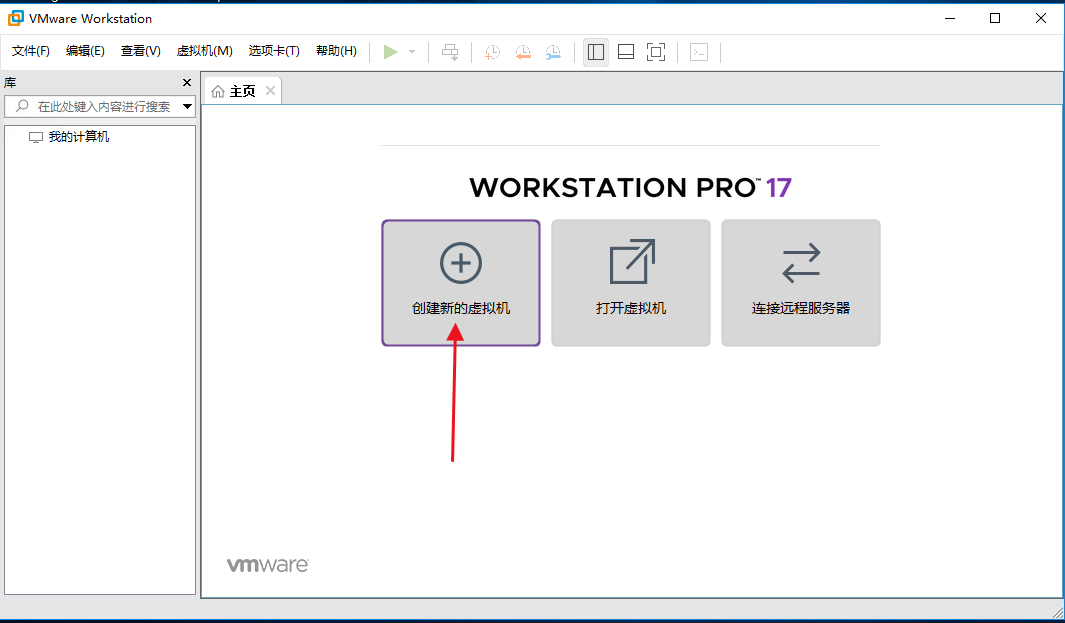This screenshot has height=623, width=1065.
Task: Click the console view terminal icon
Action: coord(699,52)
